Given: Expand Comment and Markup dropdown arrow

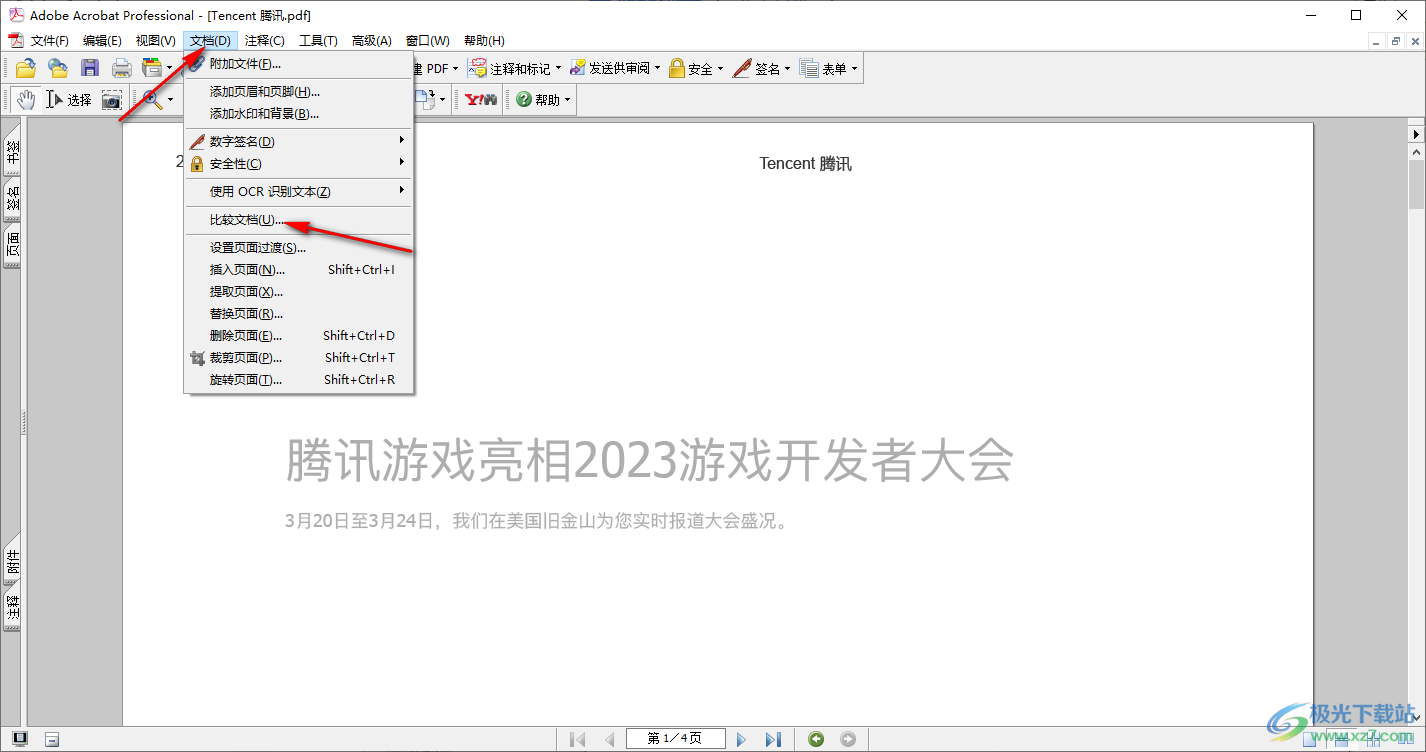Looking at the screenshot, I should [x=558, y=69].
